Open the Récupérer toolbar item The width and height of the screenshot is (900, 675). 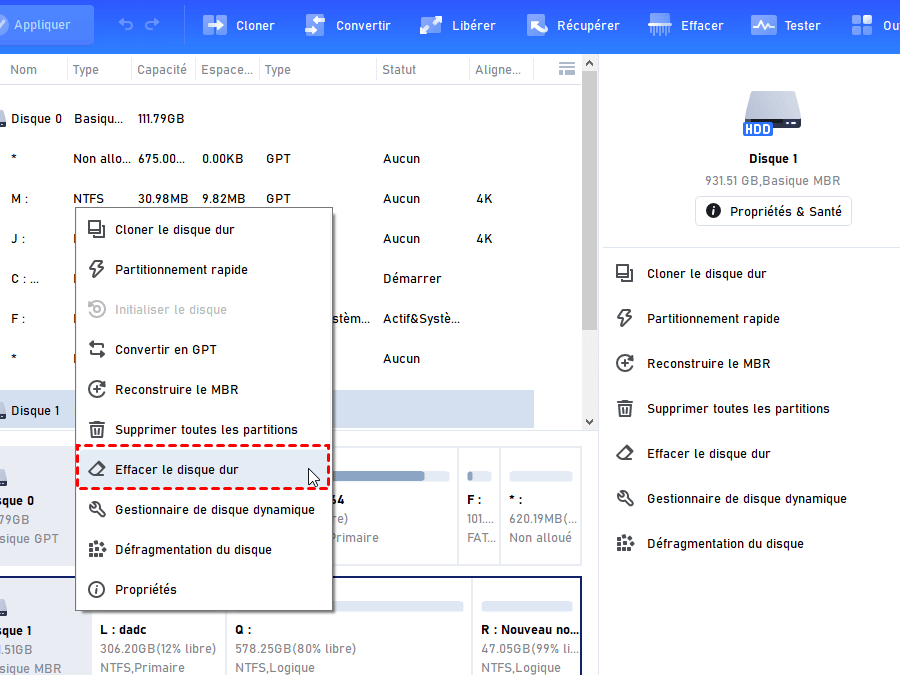[x=573, y=25]
